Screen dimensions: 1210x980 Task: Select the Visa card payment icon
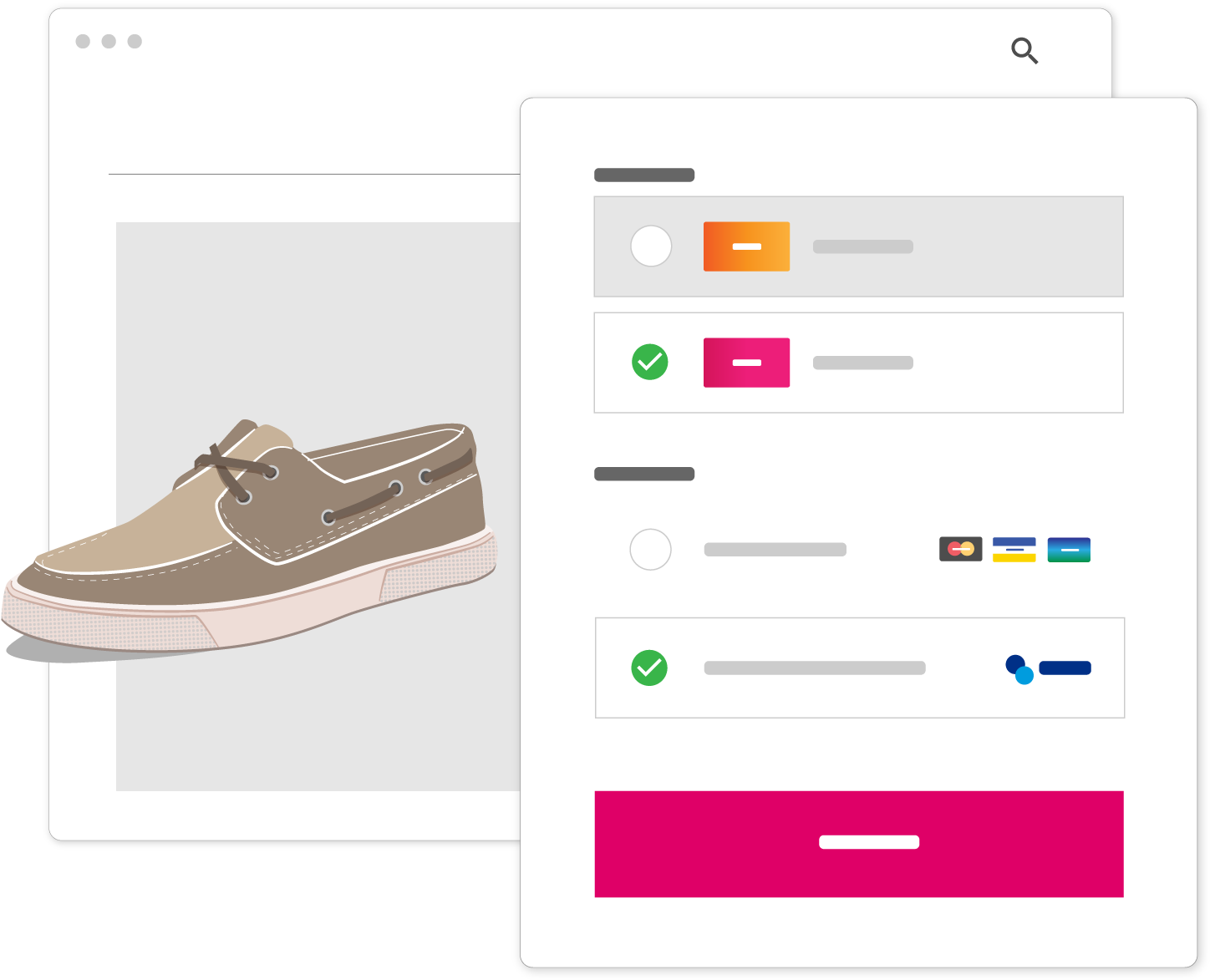click(1014, 549)
